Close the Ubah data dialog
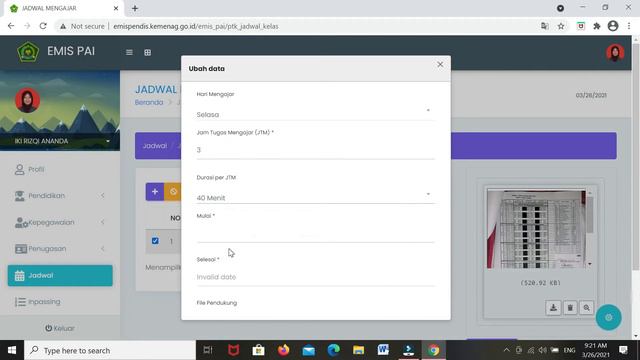Viewport: 640px width, 360px height. (440, 64)
